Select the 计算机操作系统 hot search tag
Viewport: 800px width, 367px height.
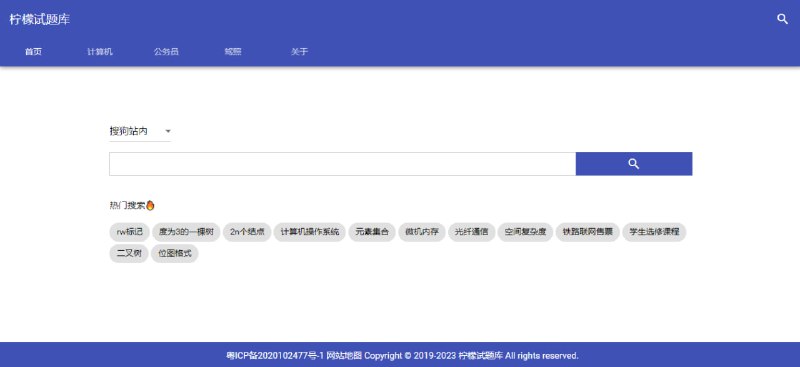310,232
